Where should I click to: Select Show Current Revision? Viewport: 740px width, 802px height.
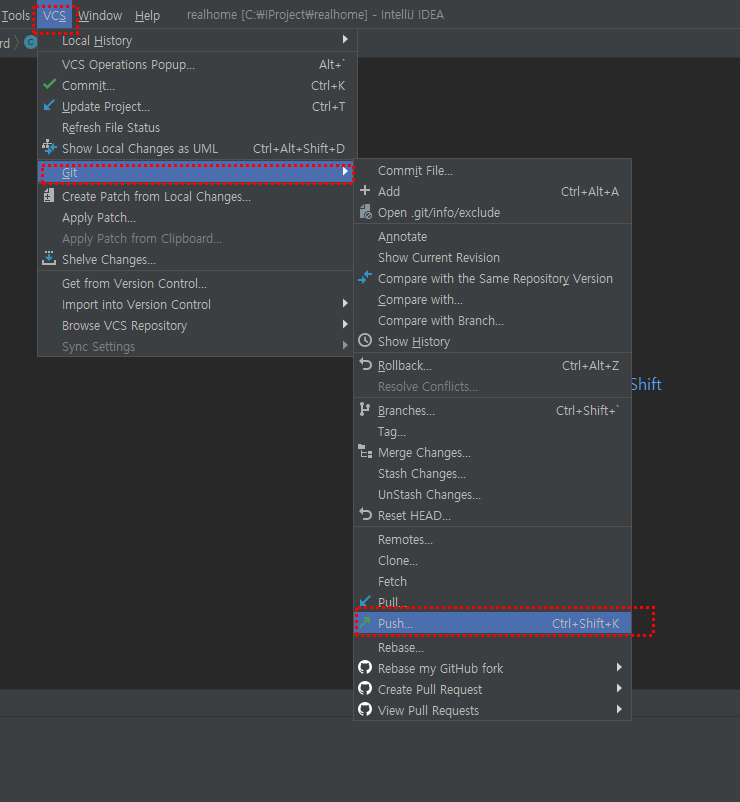click(492, 257)
